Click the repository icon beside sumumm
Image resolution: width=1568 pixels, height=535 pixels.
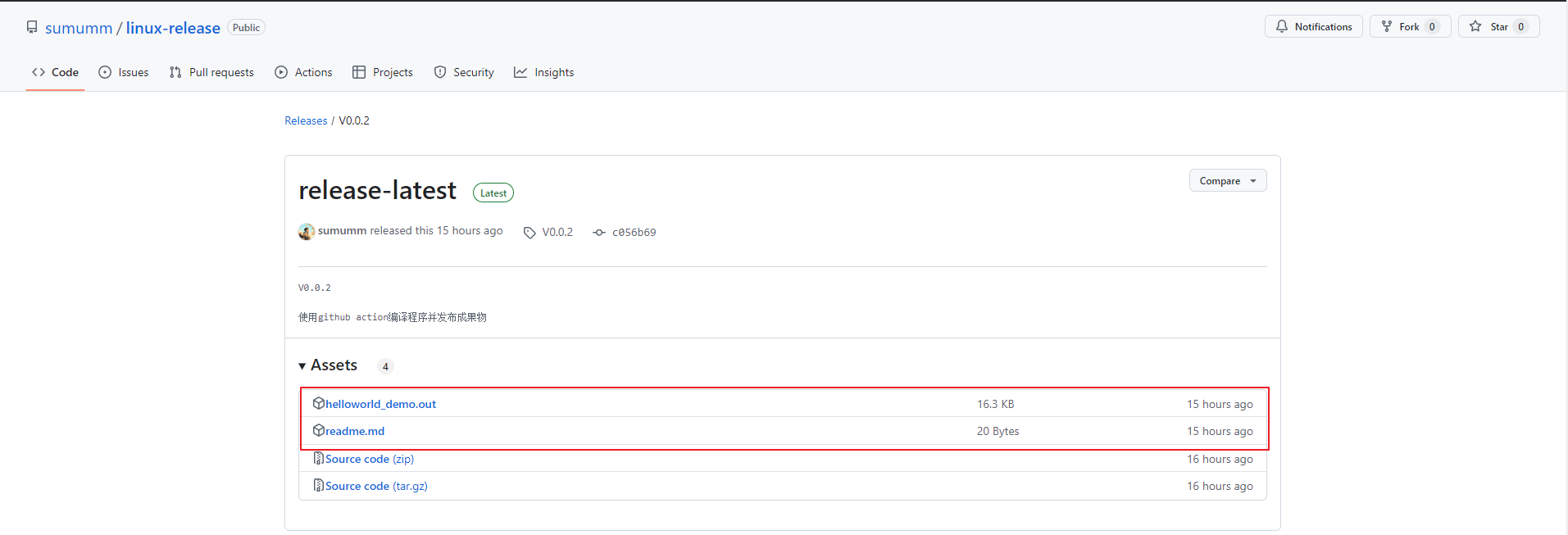point(32,27)
